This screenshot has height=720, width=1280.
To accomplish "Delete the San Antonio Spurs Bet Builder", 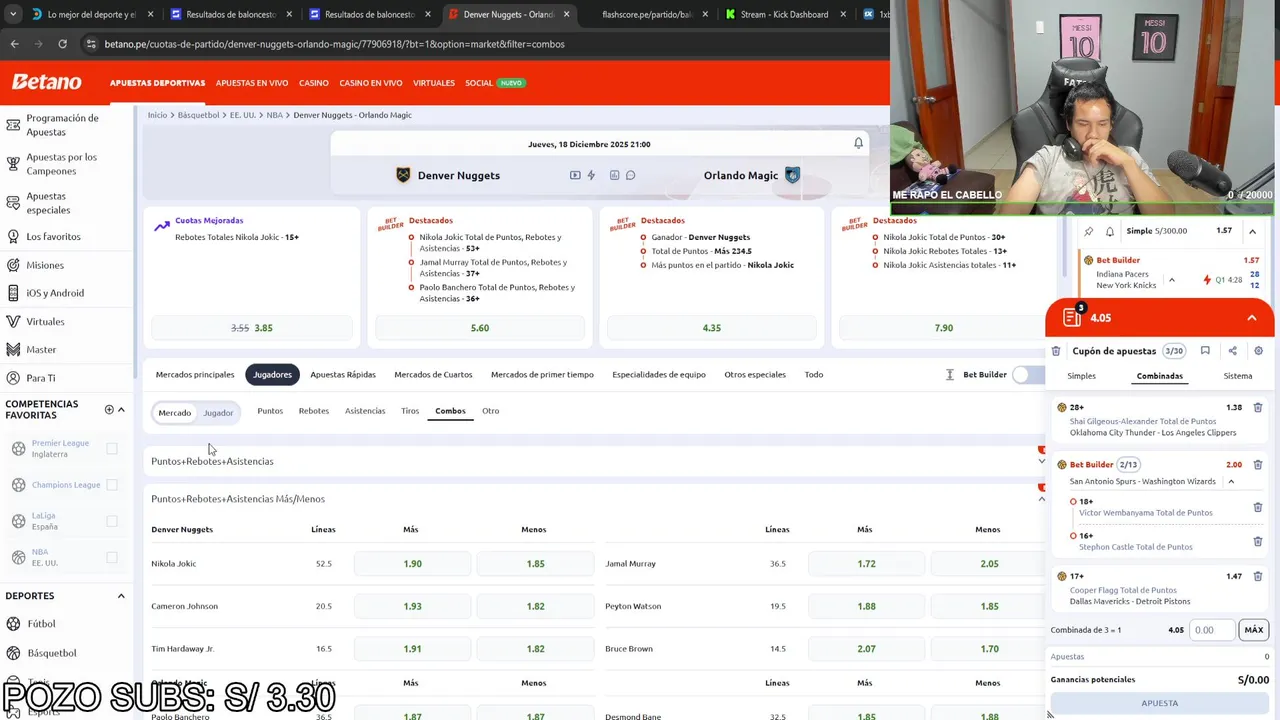I will [x=1258, y=464].
